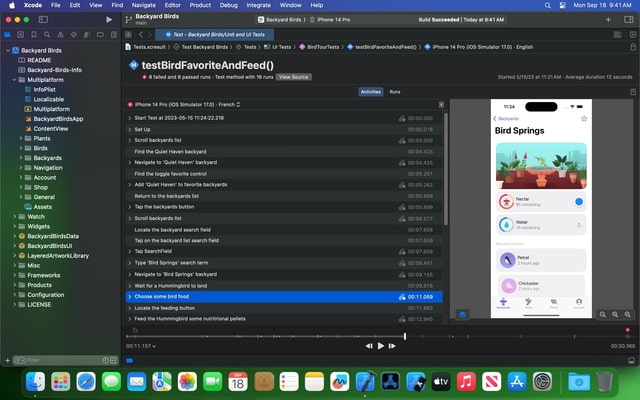Click the timeline playhead marker
The width and height of the screenshot is (640, 400).
click(x=404, y=335)
